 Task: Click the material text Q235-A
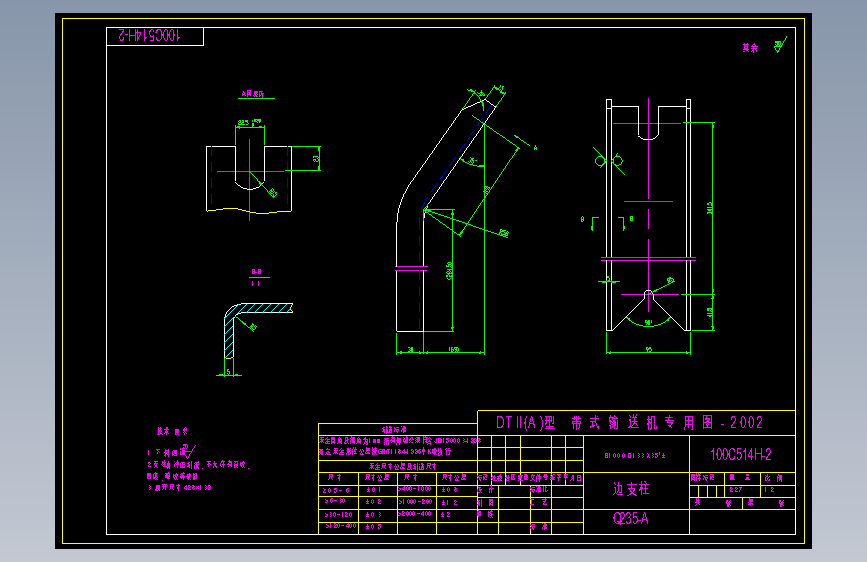click(630, 518)
